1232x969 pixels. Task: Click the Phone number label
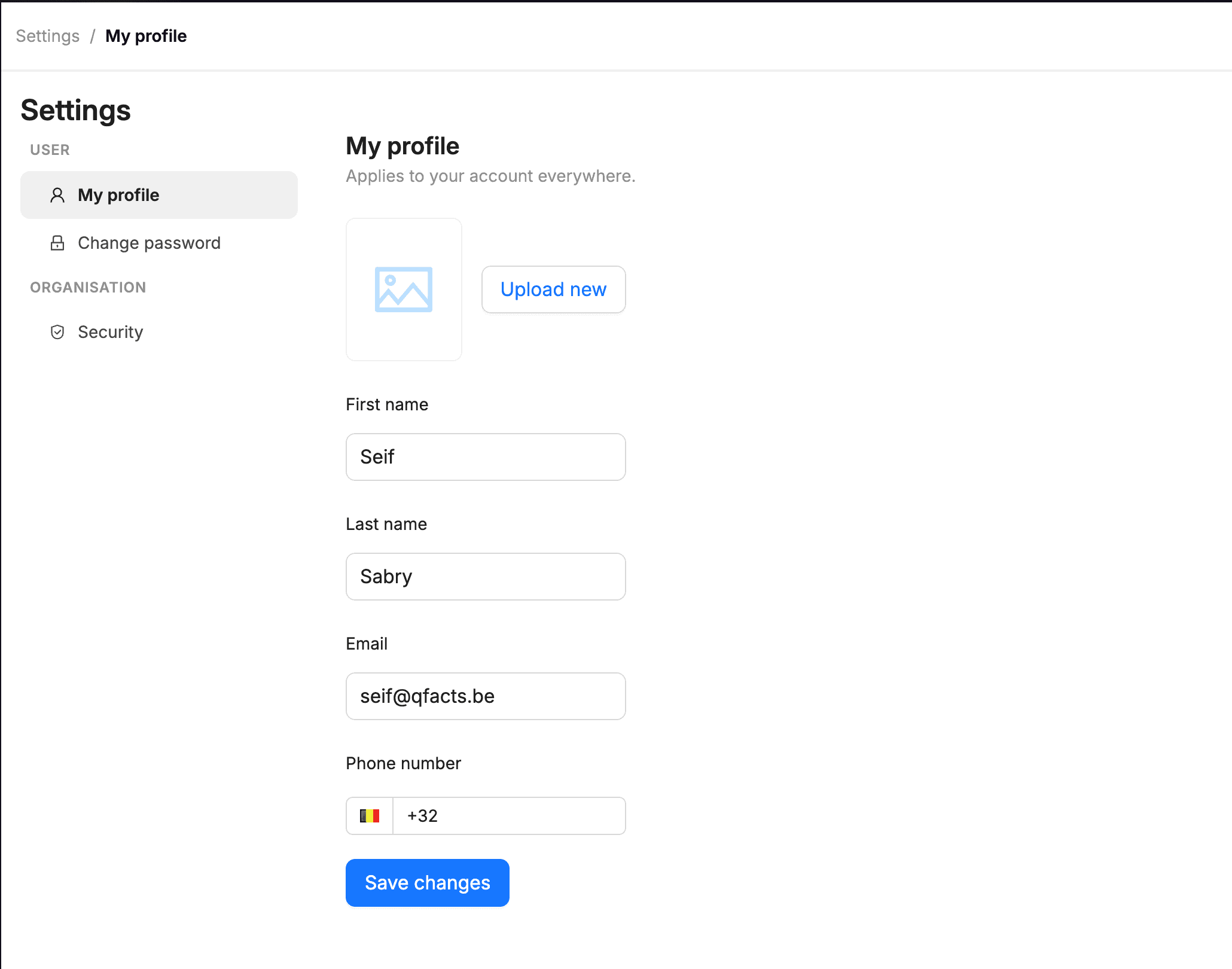pyautogui.click(x=404, y=763)
